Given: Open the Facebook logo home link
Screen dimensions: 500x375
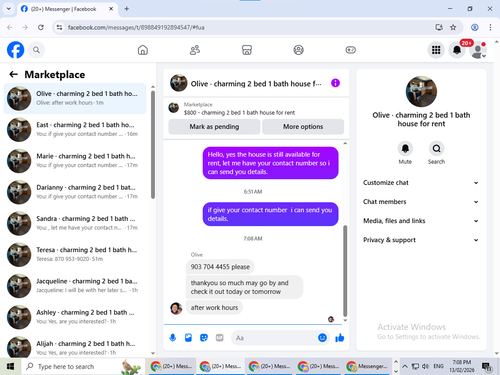Looking at the screenshot, I should pyautogui.click(x=15, y=50).
